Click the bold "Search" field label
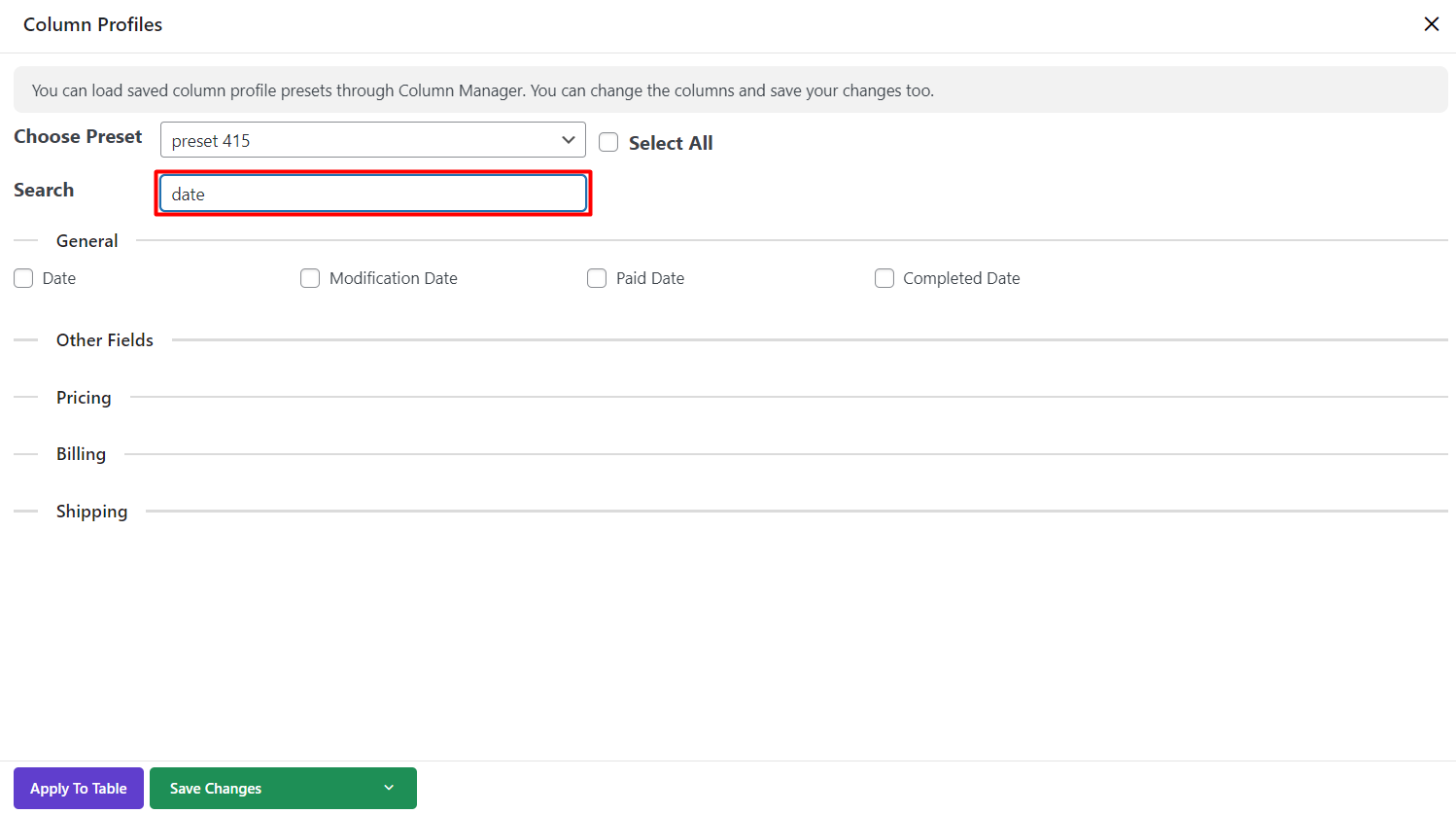The width and height of the screenshot is (1456, 814). click(44, 191)
